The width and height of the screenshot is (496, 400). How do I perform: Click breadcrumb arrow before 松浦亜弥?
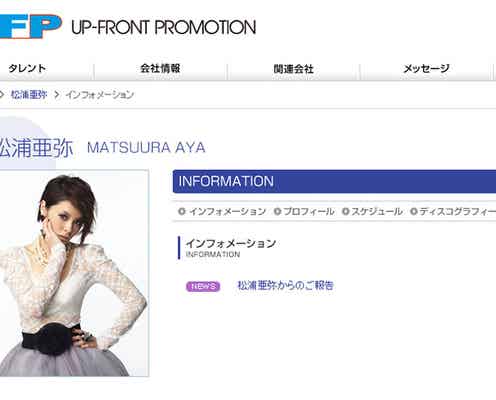1,95
